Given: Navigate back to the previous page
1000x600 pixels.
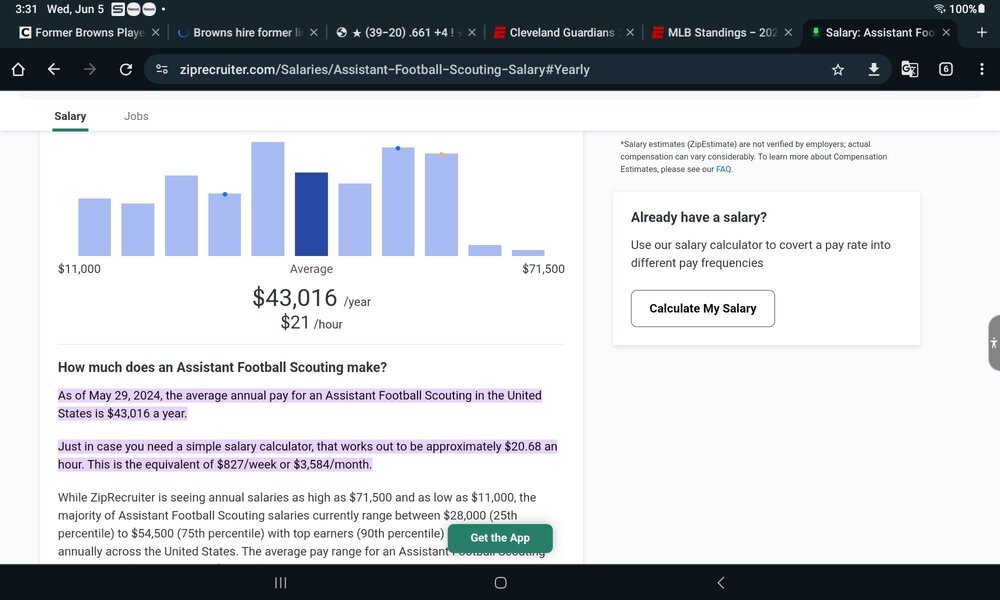Looking at the screenshot, I should click(54, 70).
